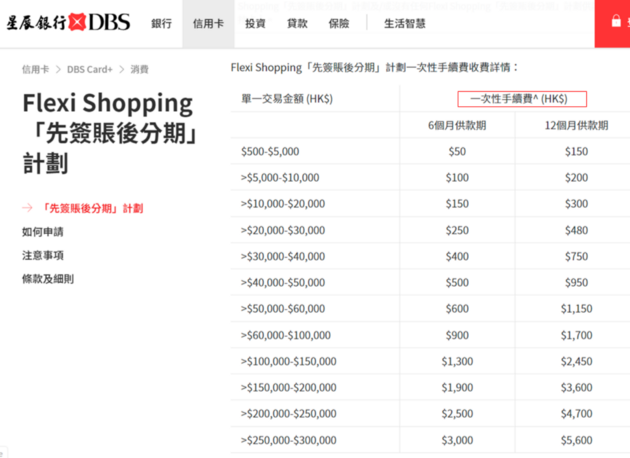630x458 pixels.
Task: Select the >$10,000-$20,000 row label
Action: 283,204
